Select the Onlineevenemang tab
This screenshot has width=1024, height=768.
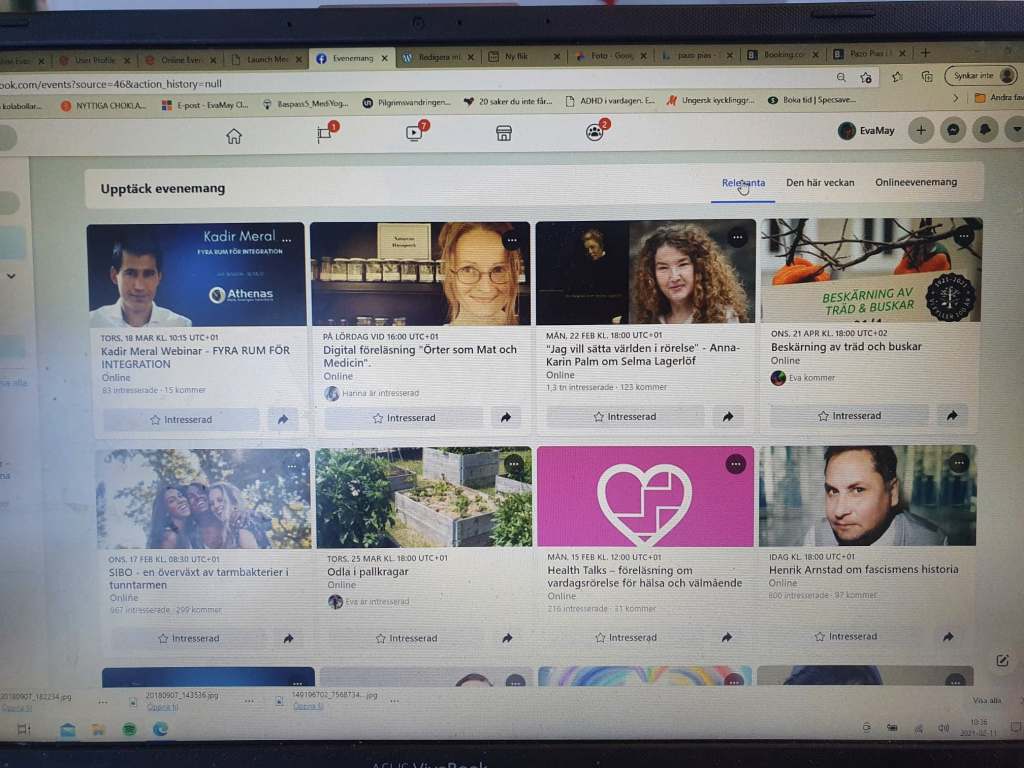point(916,182)
